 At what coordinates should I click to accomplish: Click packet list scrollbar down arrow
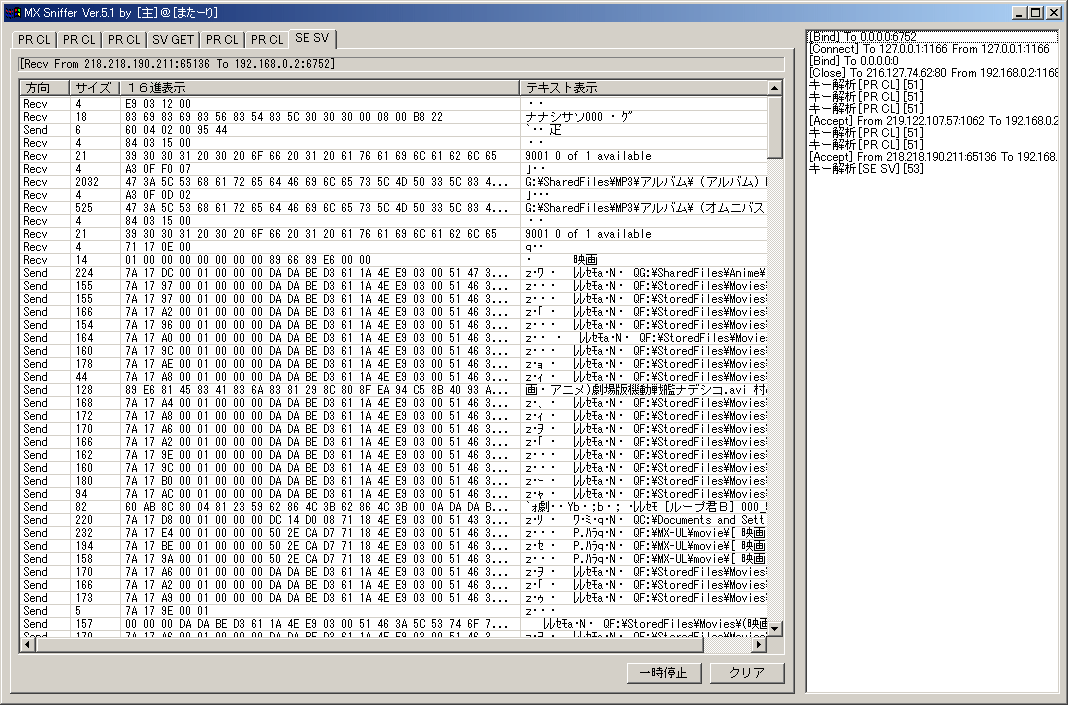click(775, 629)
